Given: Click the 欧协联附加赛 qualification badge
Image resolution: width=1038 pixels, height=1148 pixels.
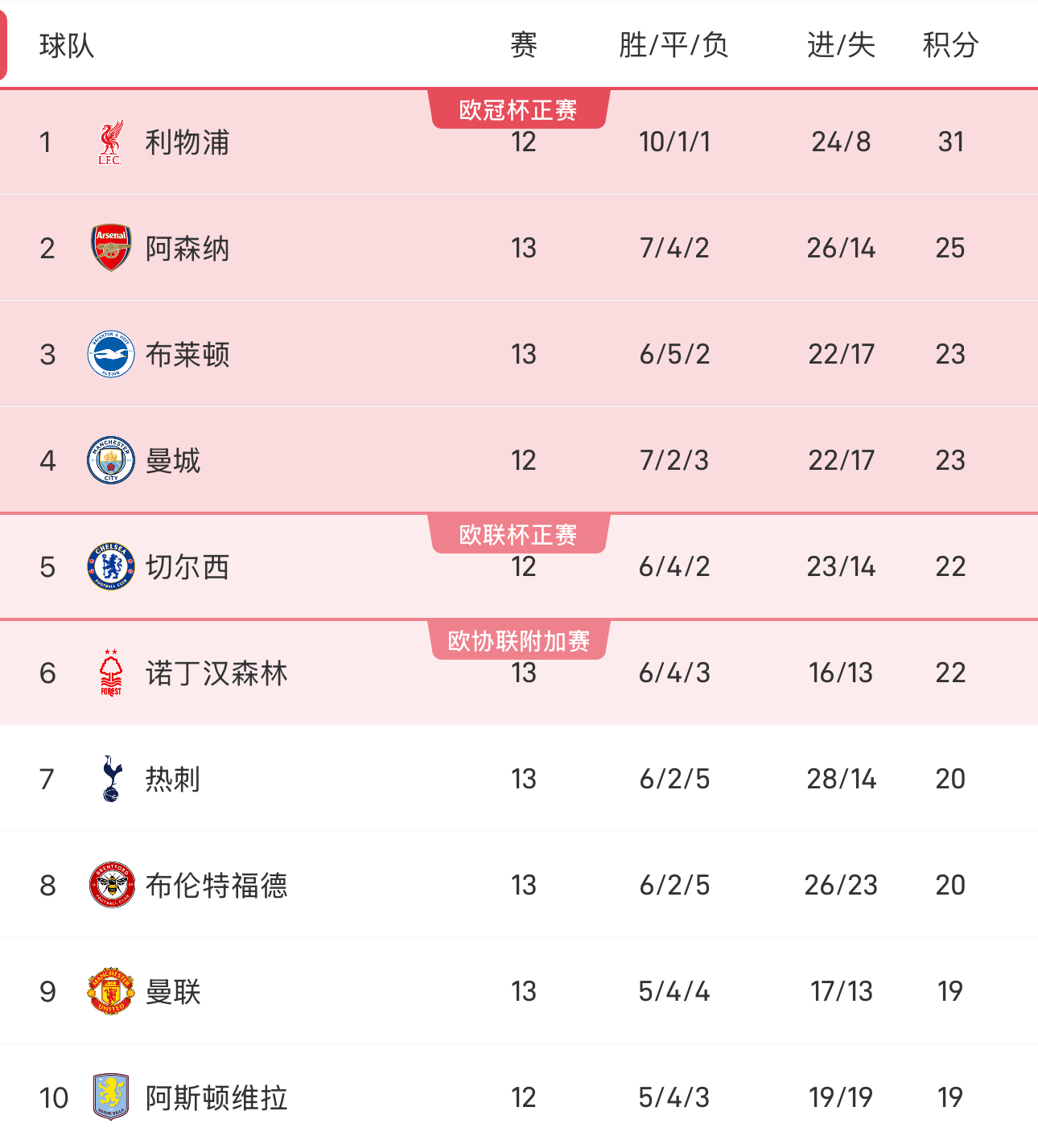Looking at the screenshot, I should (518, 640).
